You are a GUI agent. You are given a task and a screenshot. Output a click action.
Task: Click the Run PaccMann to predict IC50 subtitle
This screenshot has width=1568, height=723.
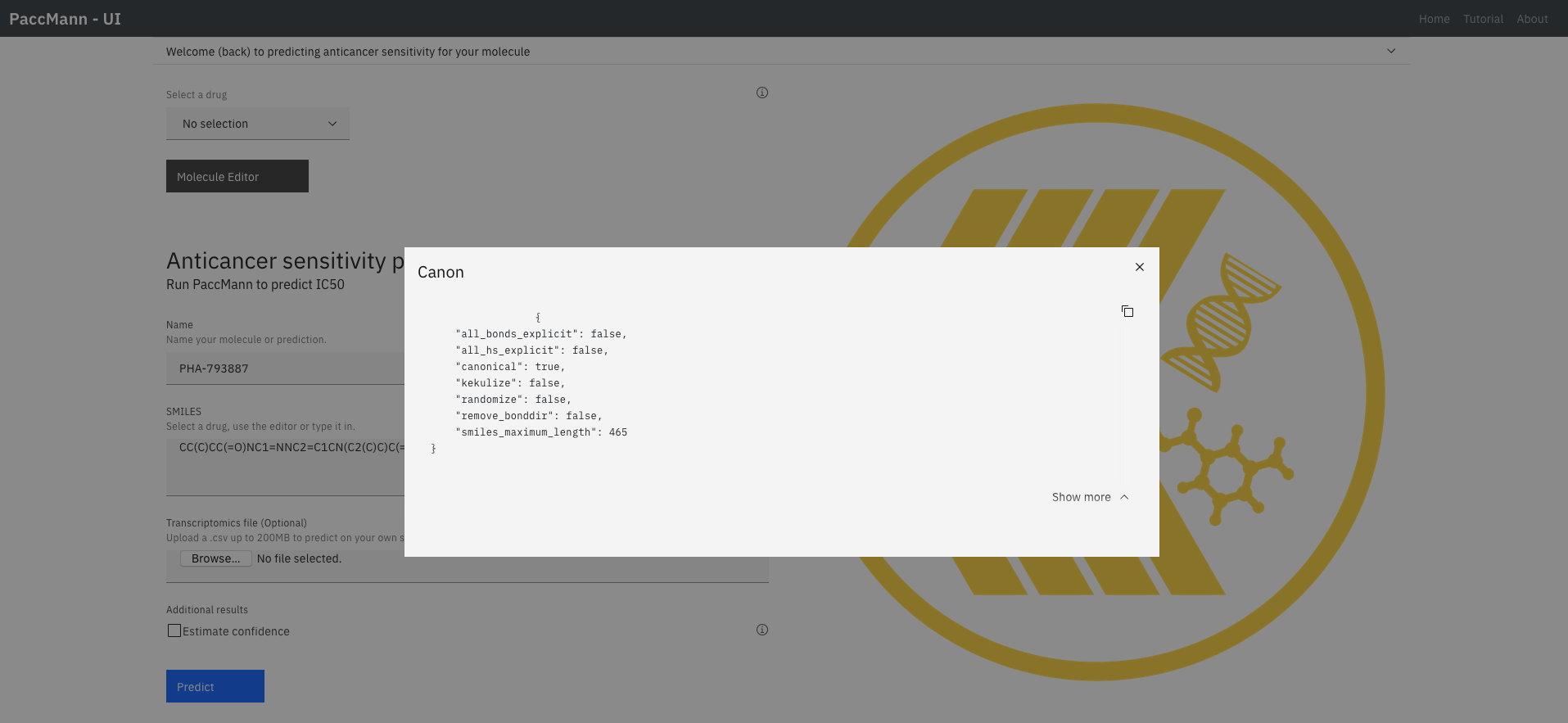(255, 284)
